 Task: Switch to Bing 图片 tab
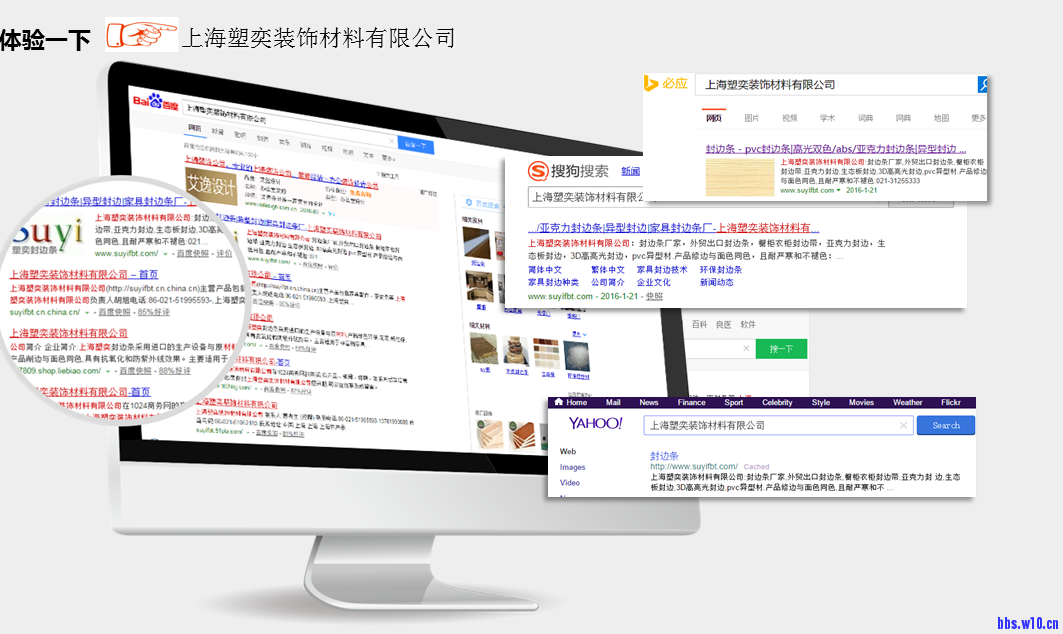pos(752,118)
